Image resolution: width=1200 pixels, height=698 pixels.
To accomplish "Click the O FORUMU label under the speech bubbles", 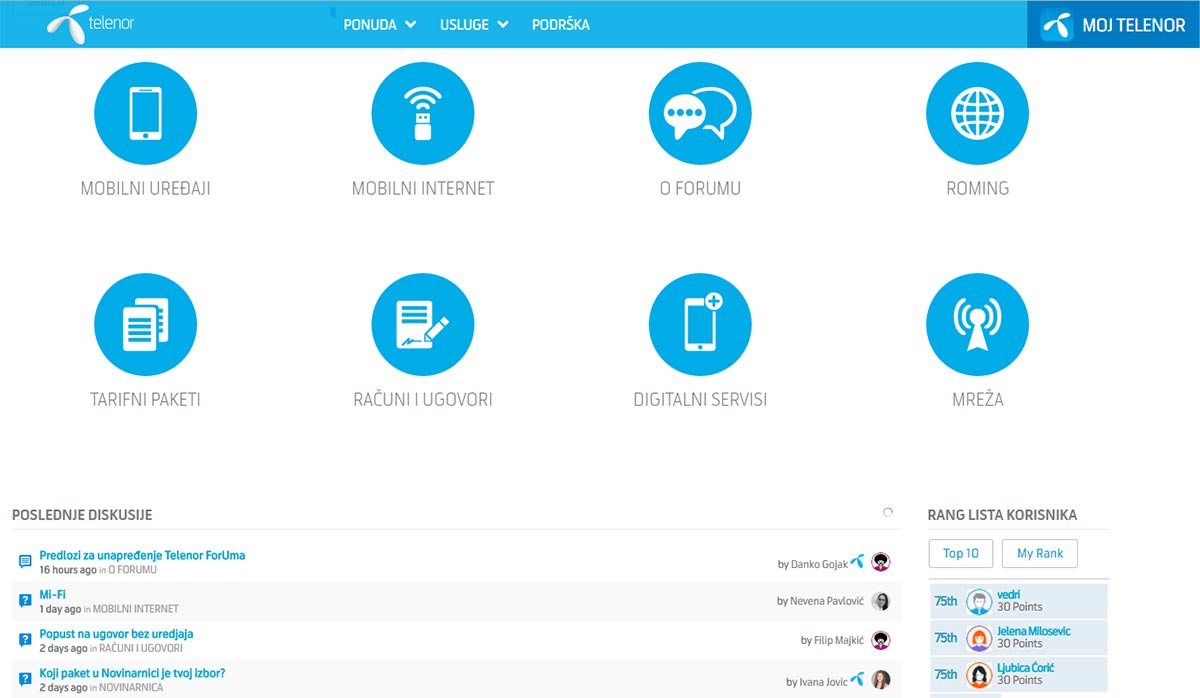I will 700,188.
